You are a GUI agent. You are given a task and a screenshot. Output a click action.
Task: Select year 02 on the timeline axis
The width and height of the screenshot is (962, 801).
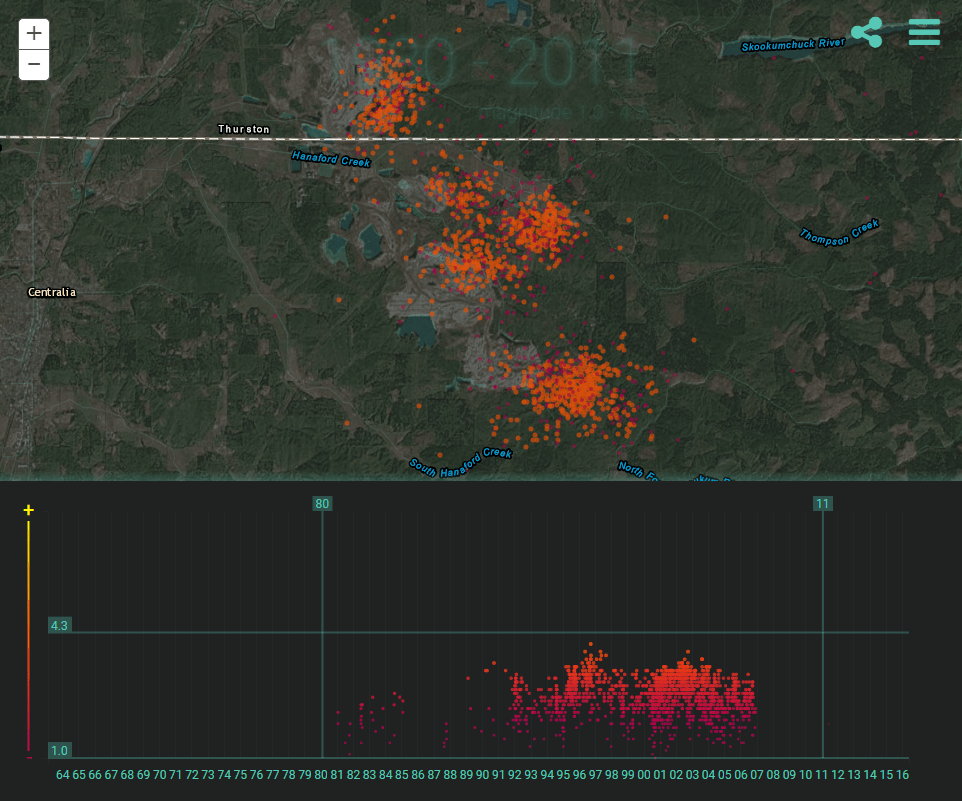[676, 775]
